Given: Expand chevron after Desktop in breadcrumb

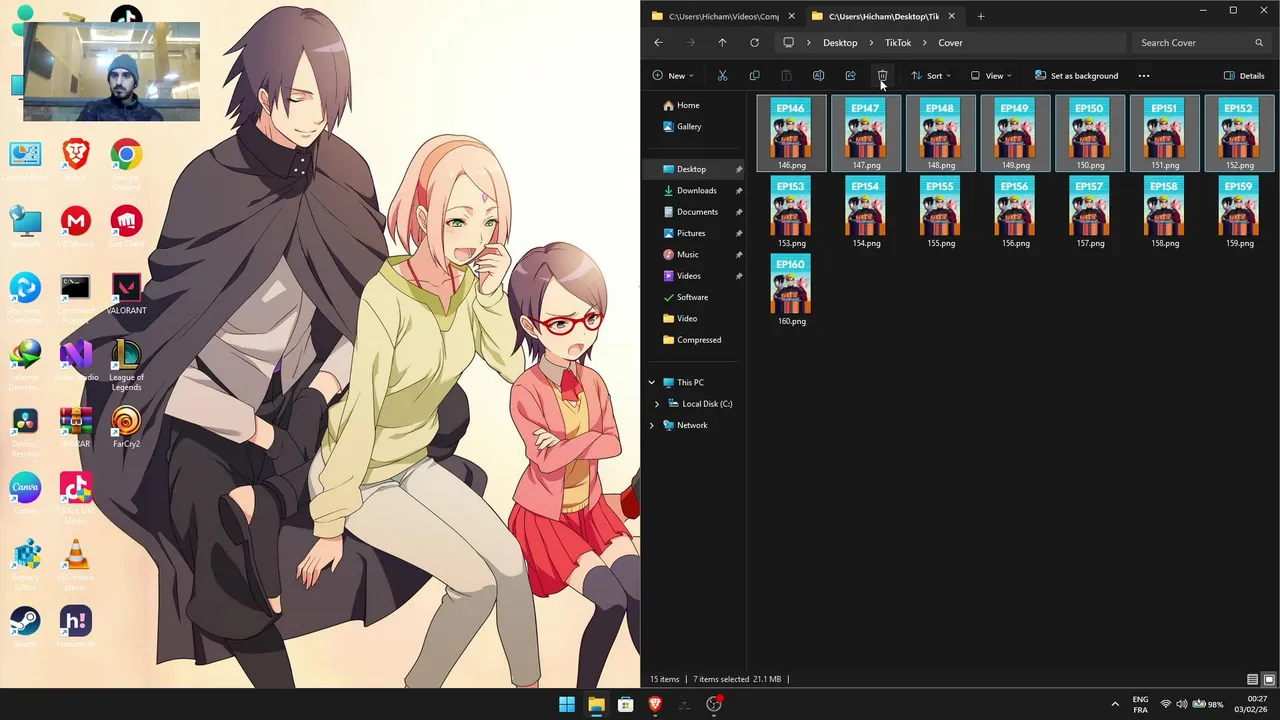Looking at the screenshot, I should pyautogui.click(x=871, y=43).
